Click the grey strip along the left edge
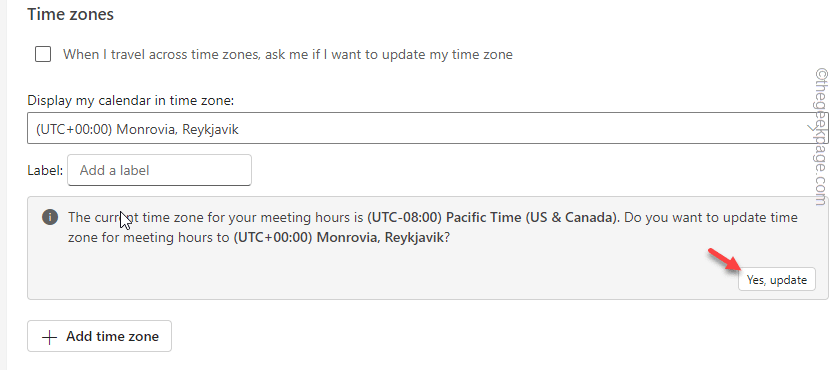The image size is (840, 370). point(3,185)
